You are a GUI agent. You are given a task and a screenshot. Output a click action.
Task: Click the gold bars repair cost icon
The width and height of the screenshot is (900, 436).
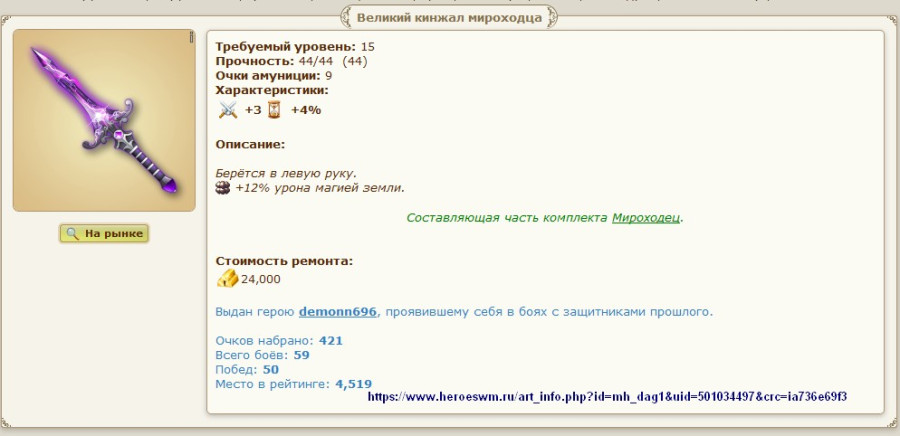[x=227, y=278]
